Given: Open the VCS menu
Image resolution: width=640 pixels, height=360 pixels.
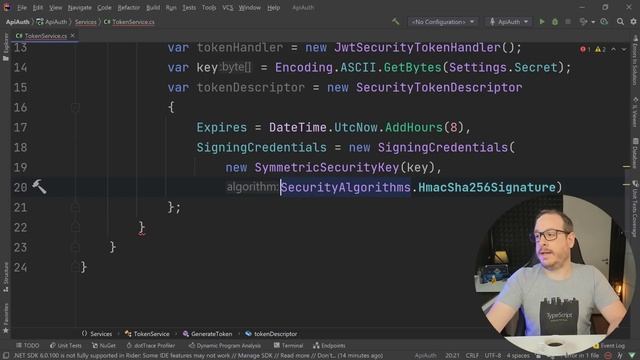Looking at the screenshot, I should (x=228, y=7).
